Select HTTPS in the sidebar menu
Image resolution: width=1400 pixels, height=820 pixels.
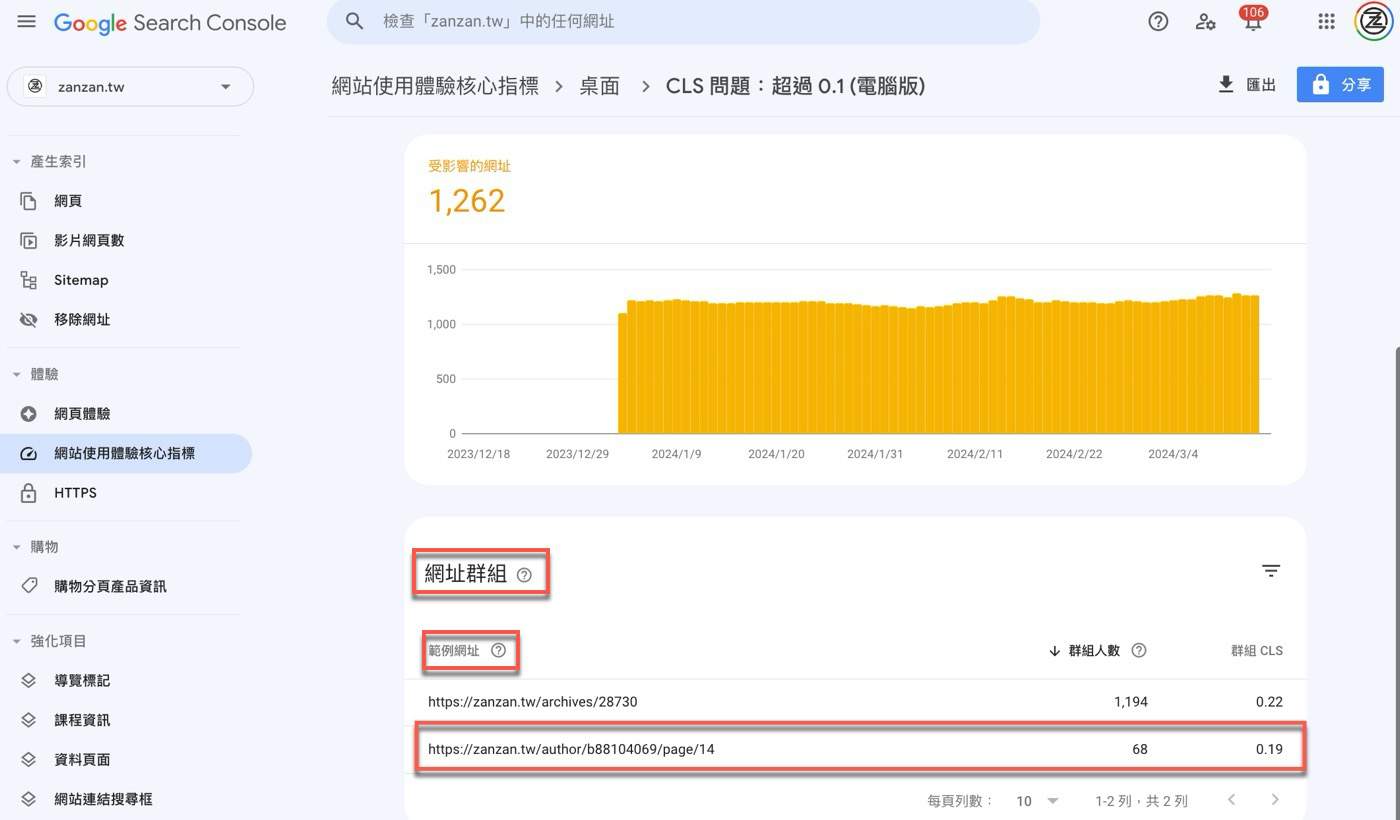[x=75, y=493]
